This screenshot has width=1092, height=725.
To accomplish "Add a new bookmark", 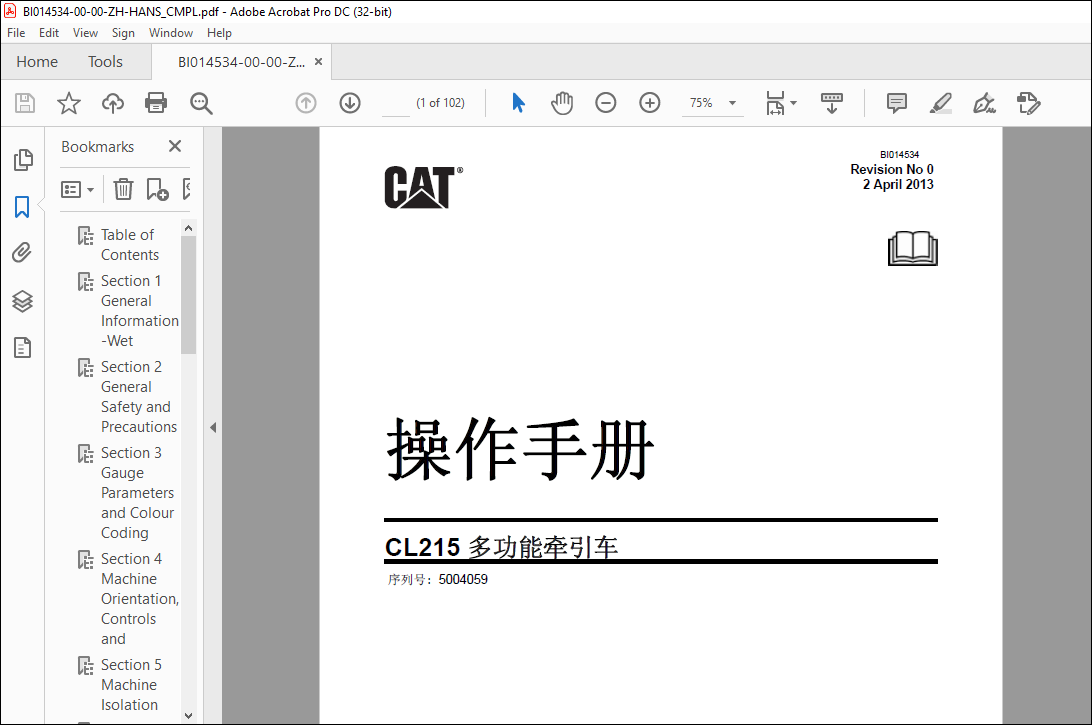I will coord(157,189).
